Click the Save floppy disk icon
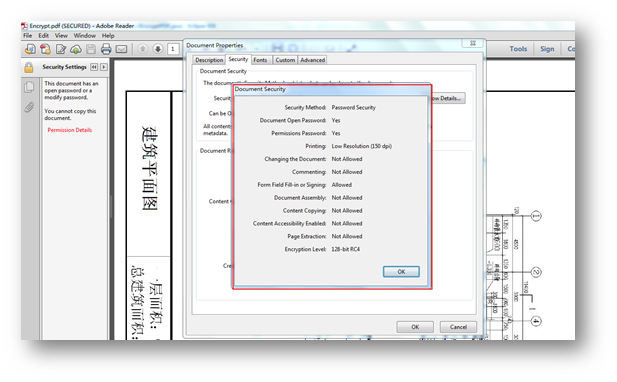The height and width of the screenshot is (382, 617). [91, 49]
